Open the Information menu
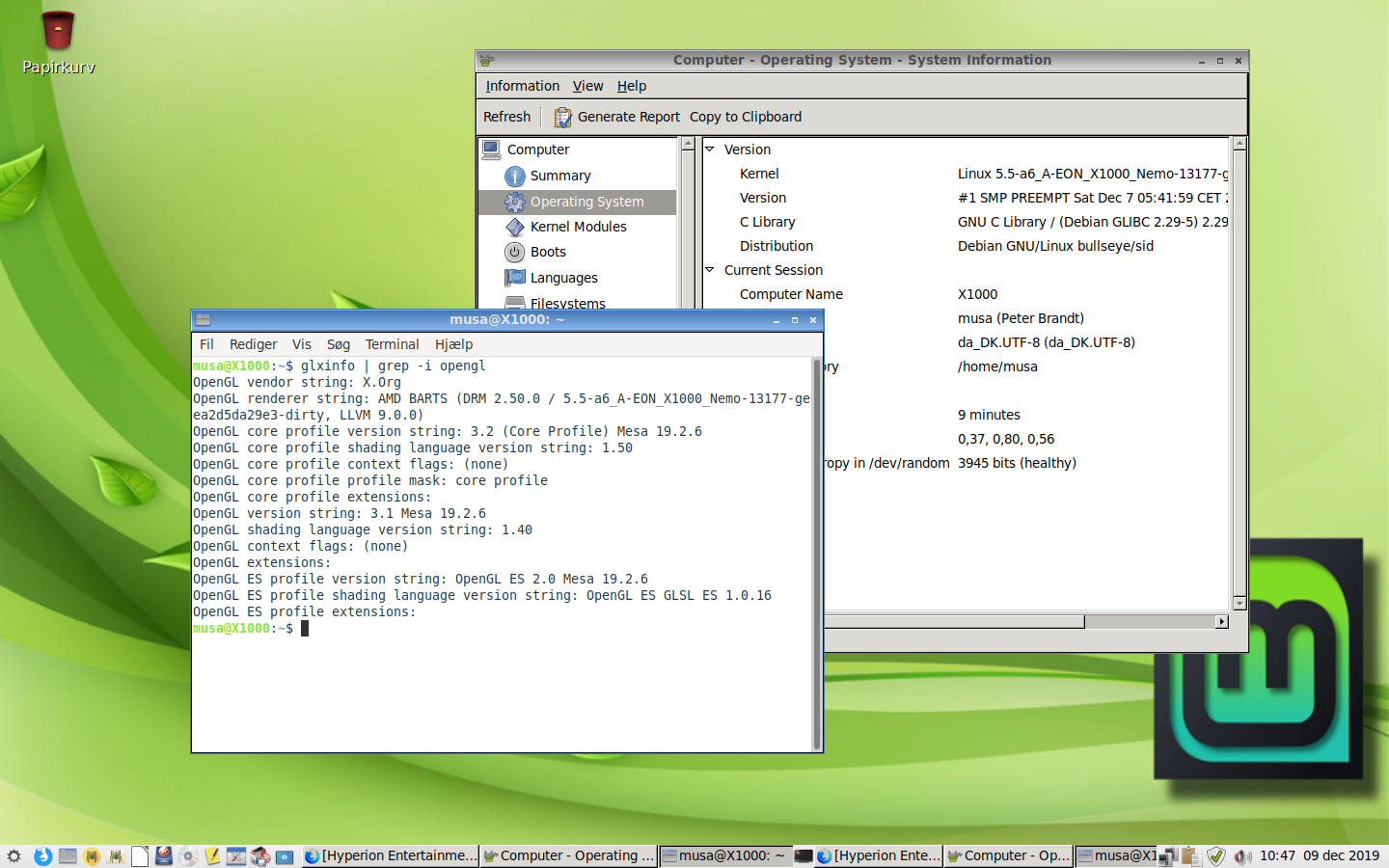The height and width of the screenshot is (868, 1389). tap(522, 86)
